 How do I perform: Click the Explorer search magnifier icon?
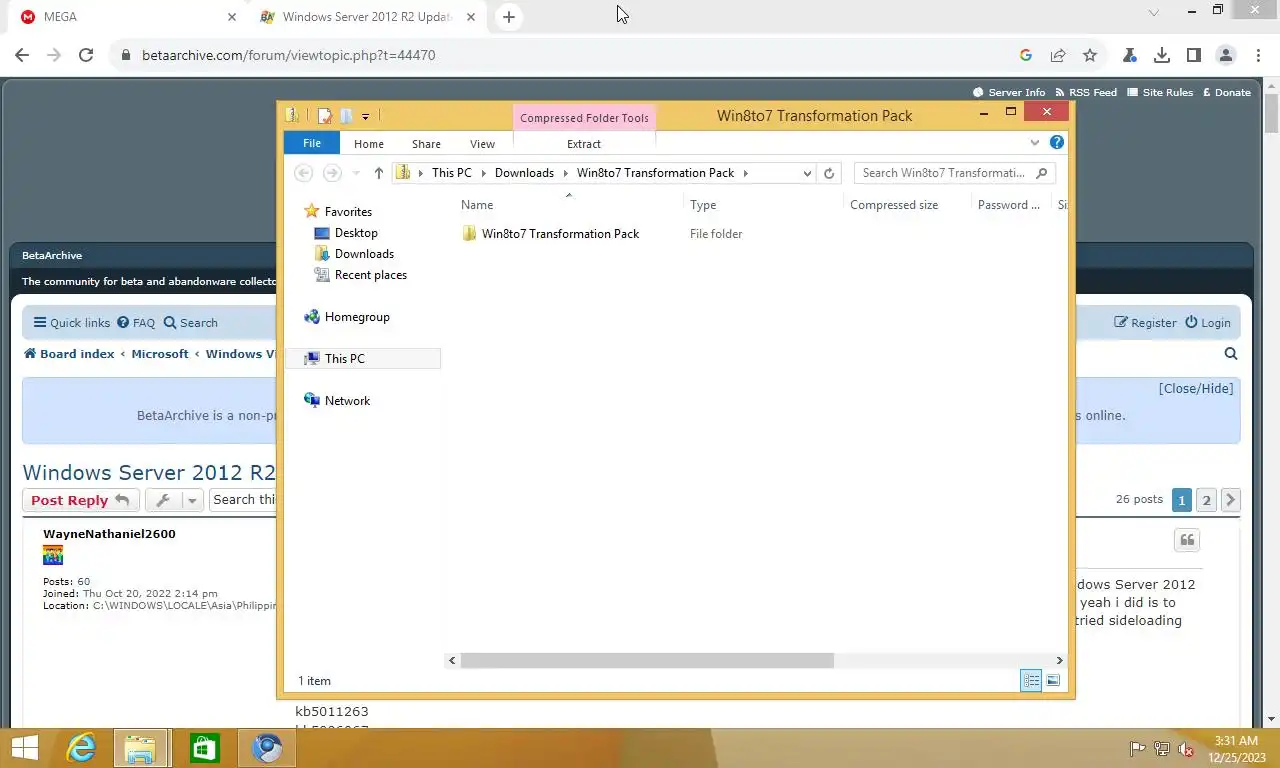pyautogui.click(x=1042, y=173)
